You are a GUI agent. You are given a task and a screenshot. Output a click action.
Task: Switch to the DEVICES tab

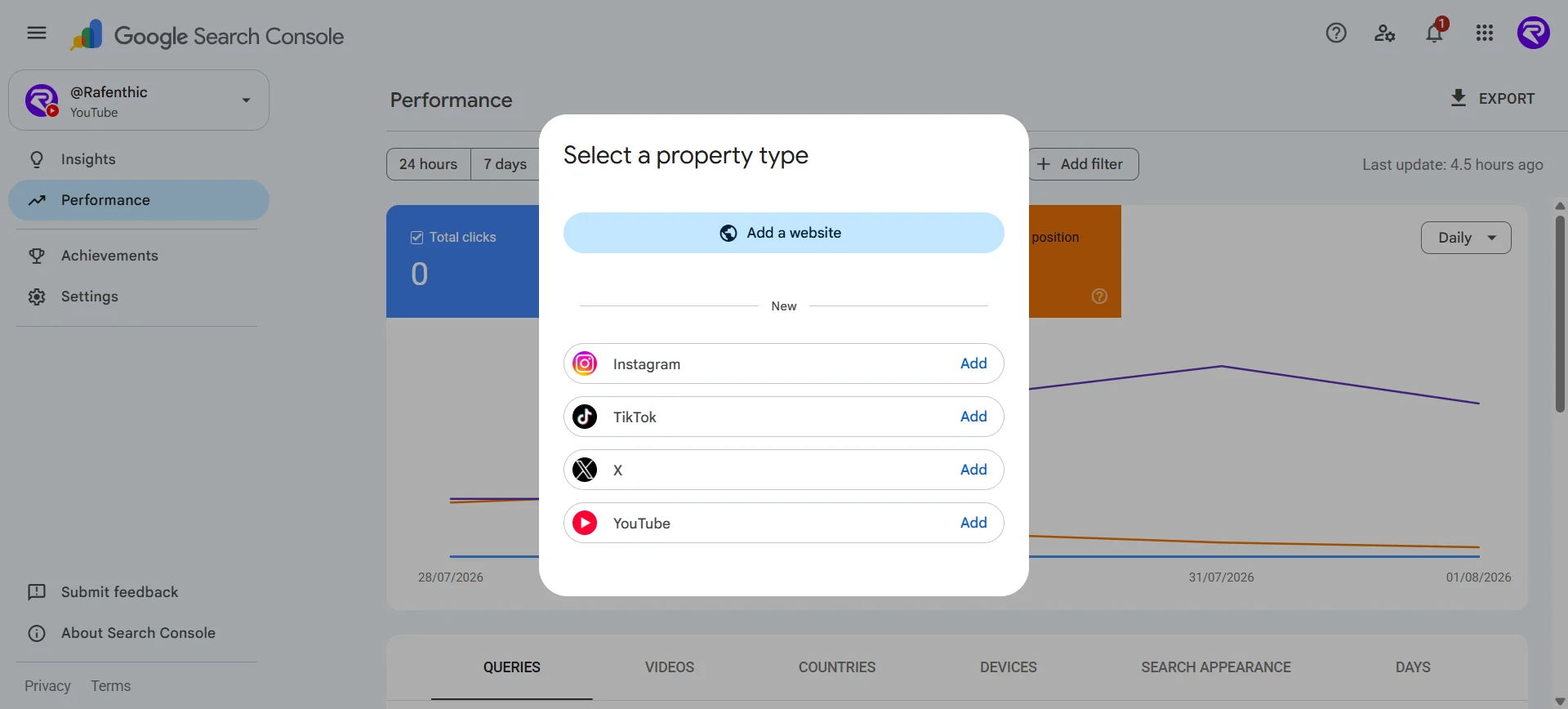(x=1009, y=667)
